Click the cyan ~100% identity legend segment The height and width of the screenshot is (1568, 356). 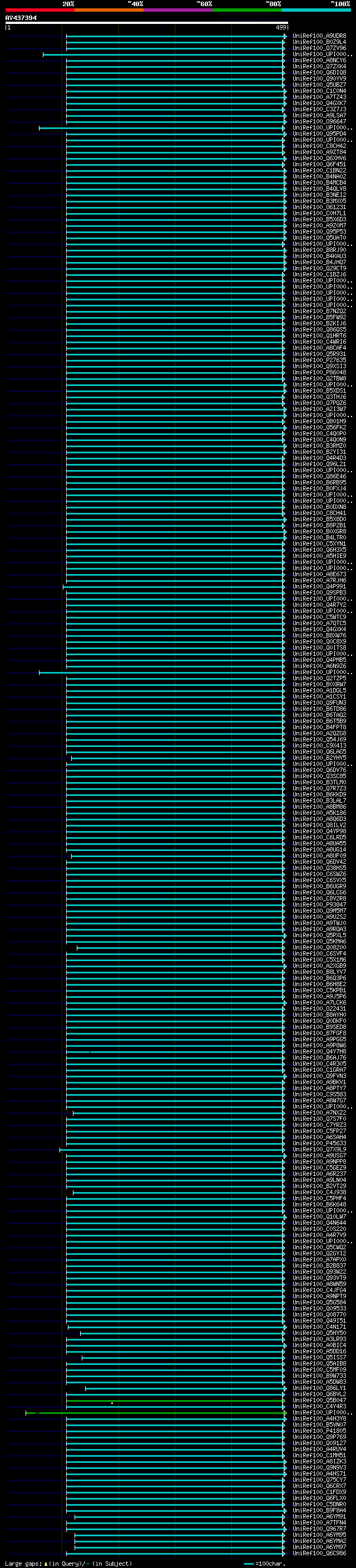(x=316, y=10)
